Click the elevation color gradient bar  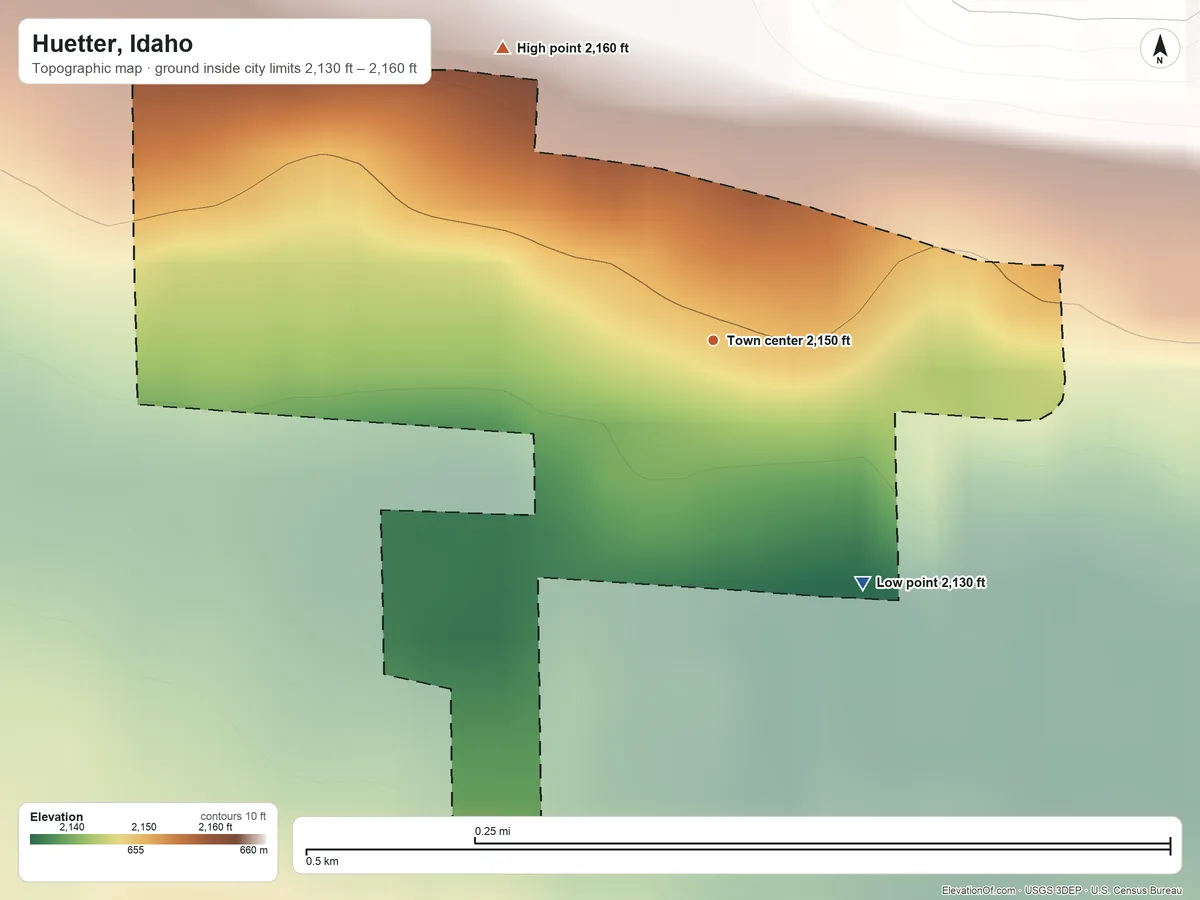(x=149, y=839)
